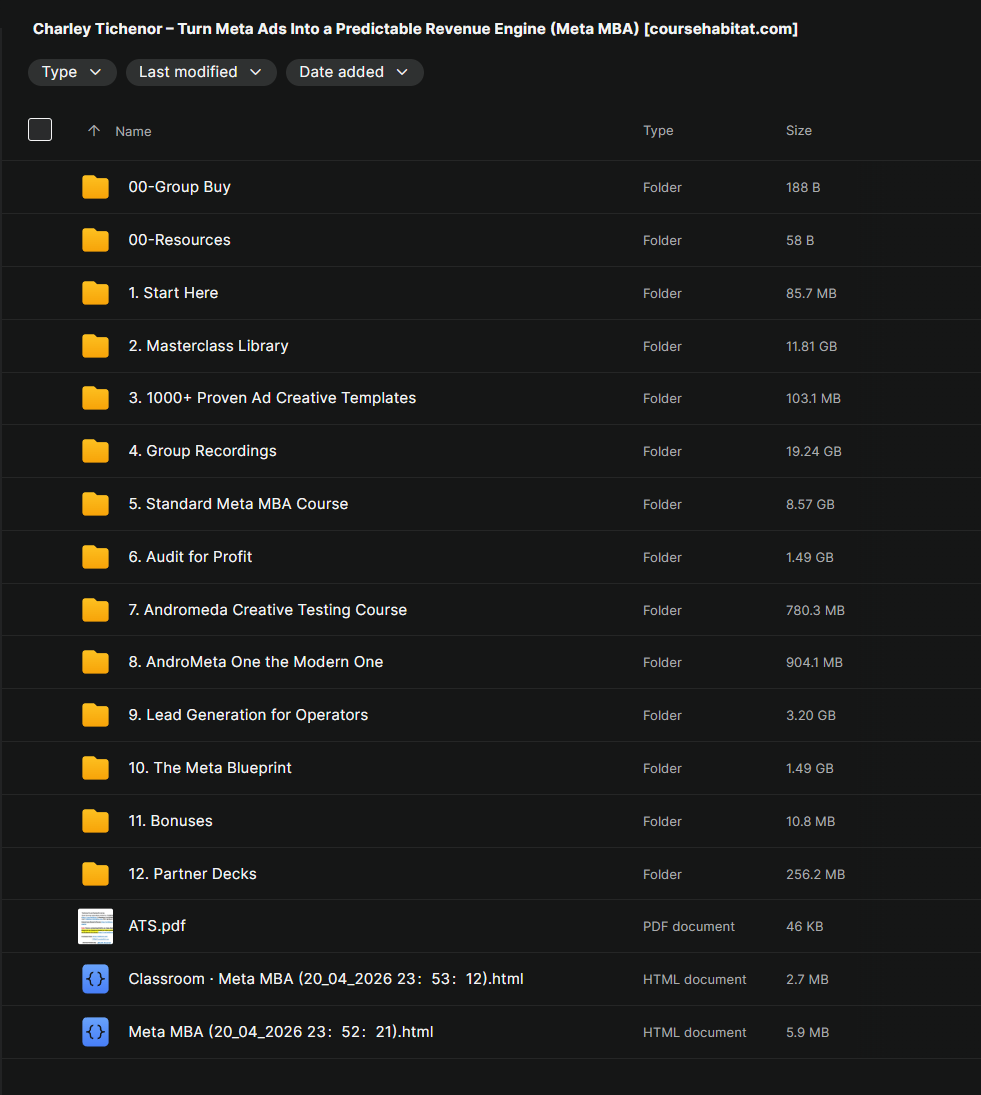Image resolution: width=981 pixels, height=1095 pixels.
Task: Click the 904.1 MB size value
Action: point(814,663)
